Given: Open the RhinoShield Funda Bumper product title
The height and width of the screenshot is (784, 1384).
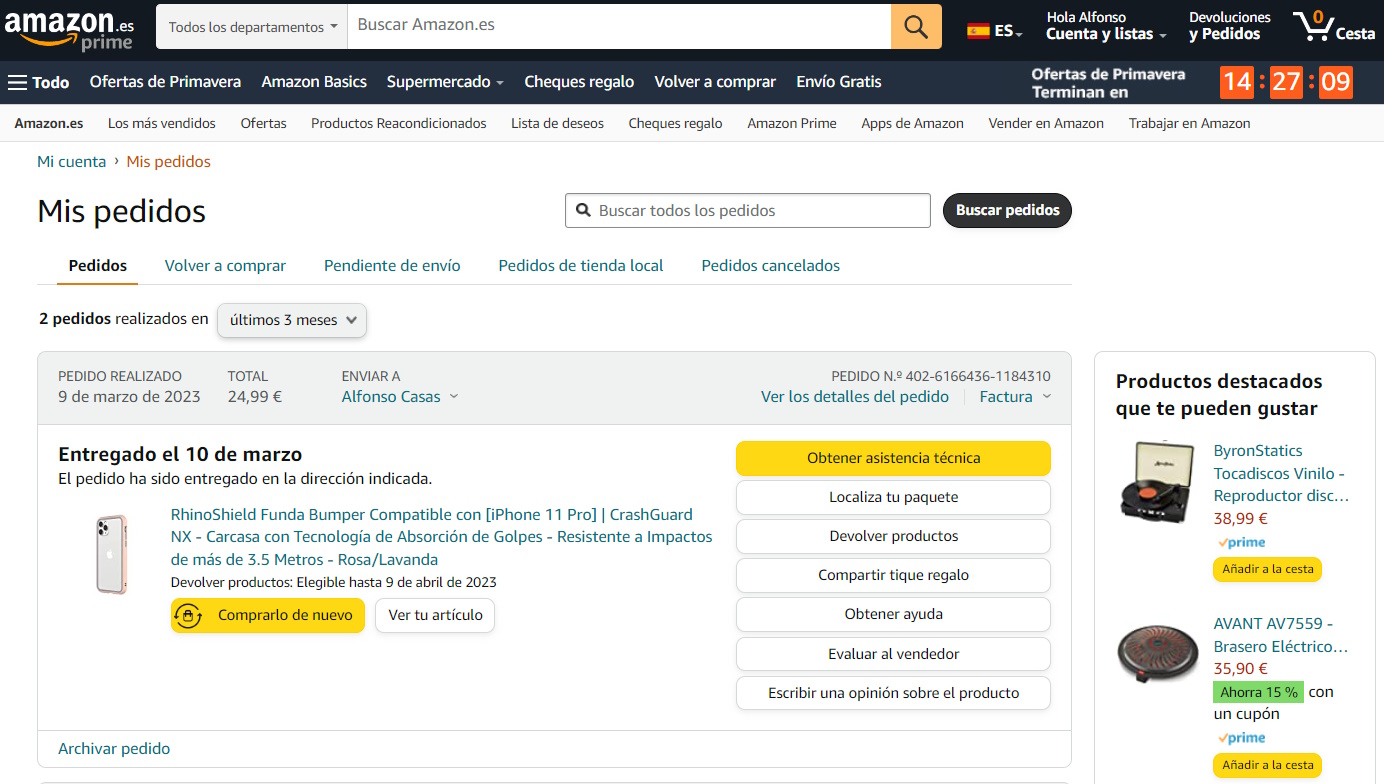Looking at the screenshot, I should [441, 537].
